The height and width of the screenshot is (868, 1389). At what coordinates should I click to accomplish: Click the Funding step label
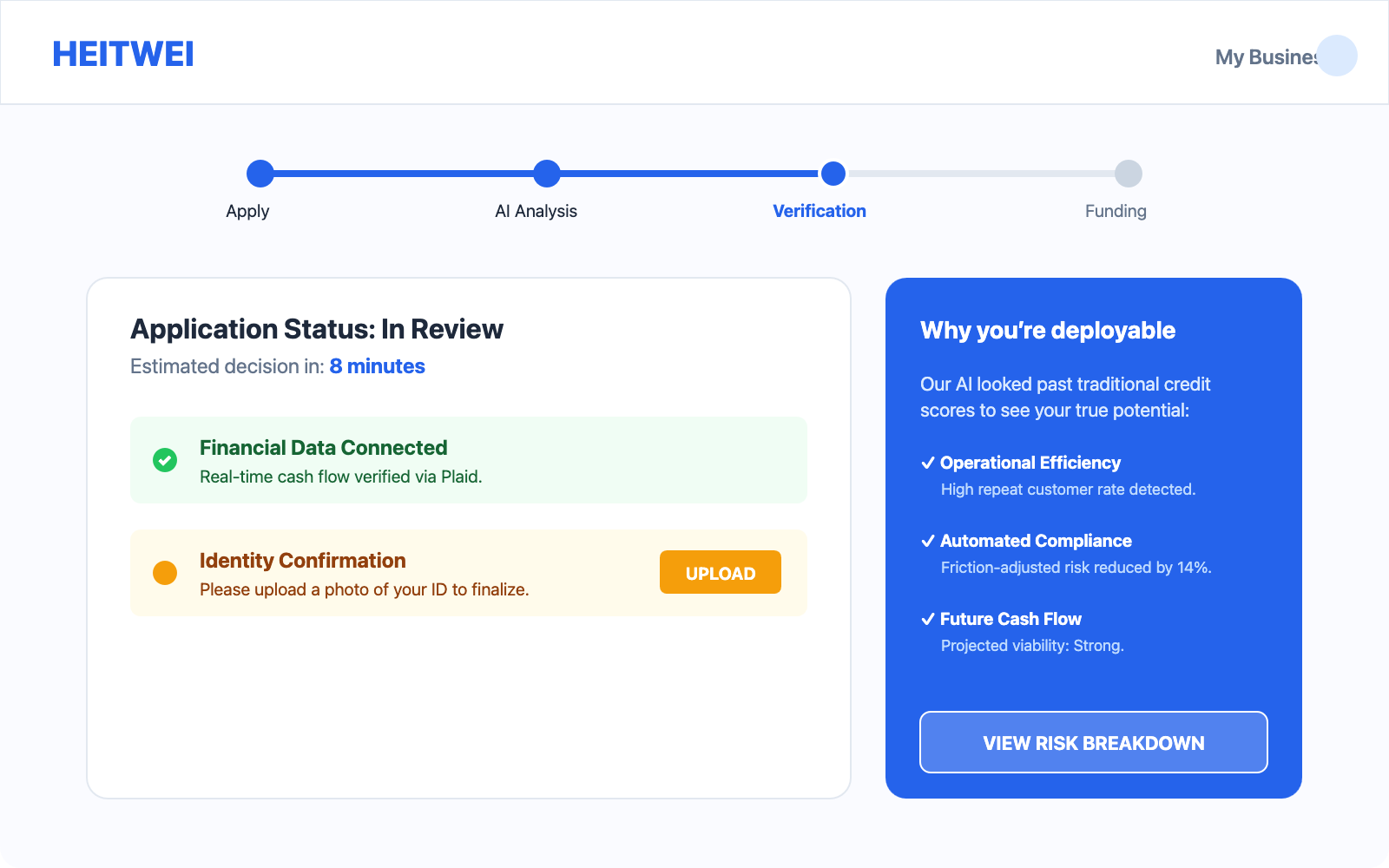1116,211
